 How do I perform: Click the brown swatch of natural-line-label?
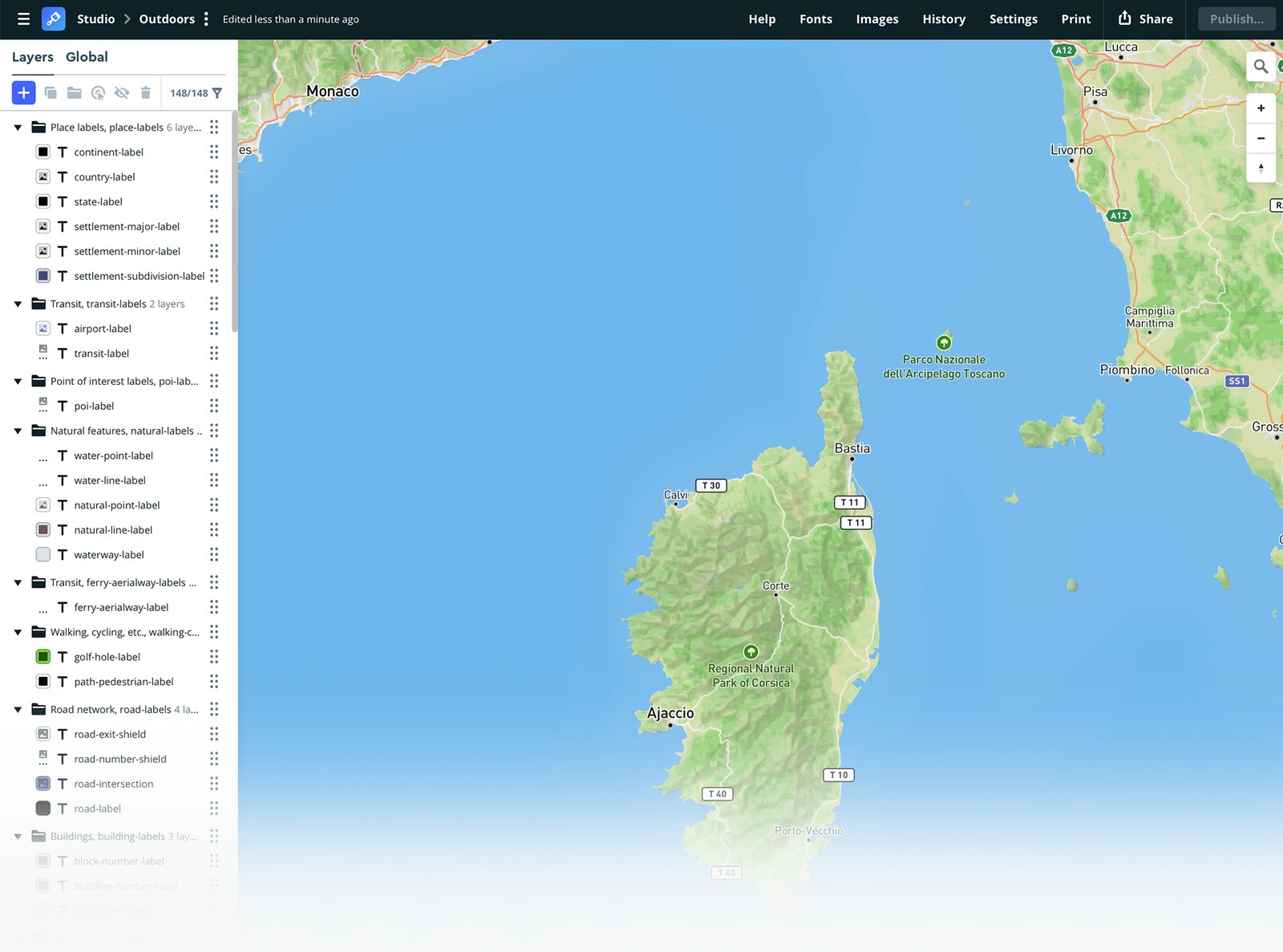click(43, 530)
